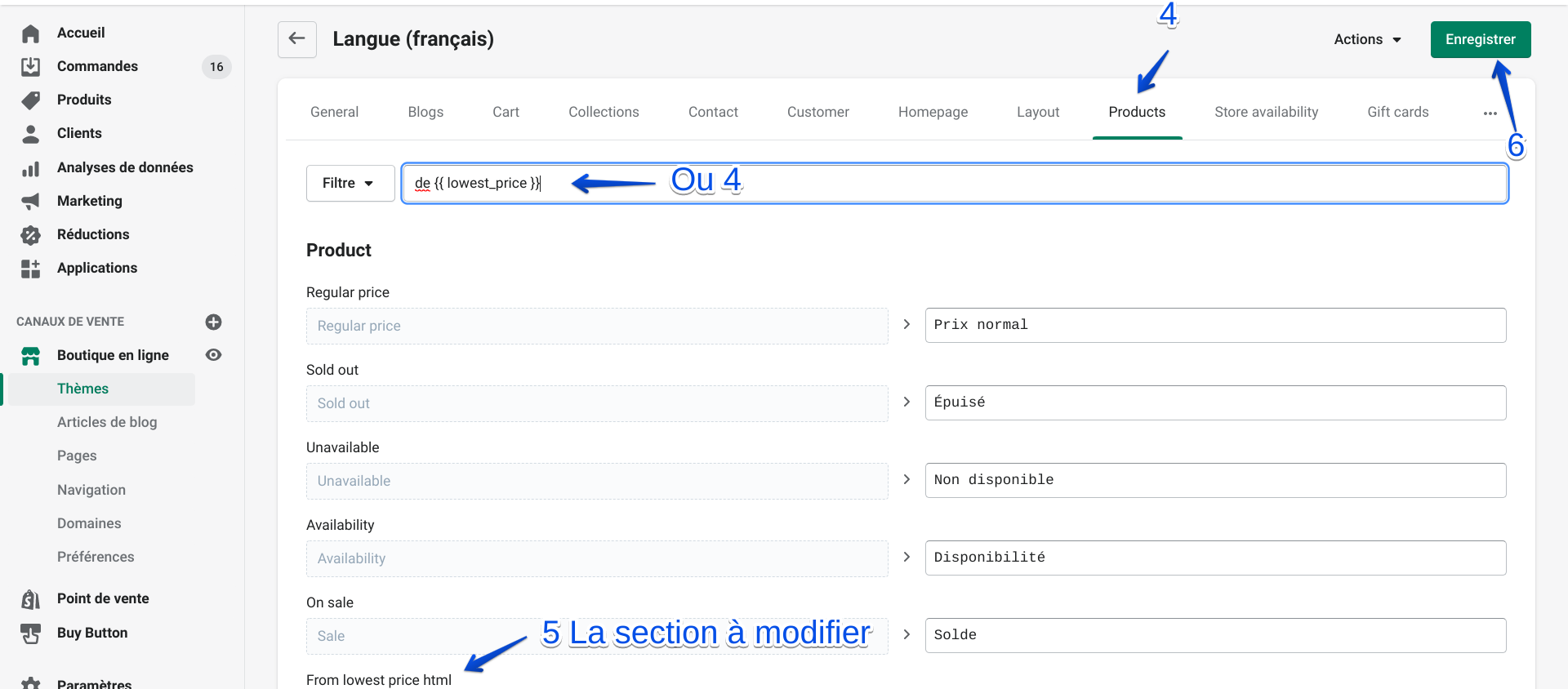Add a sales channel with plus icon
This screenshot has height=689, width=1568.
[214, 322]
